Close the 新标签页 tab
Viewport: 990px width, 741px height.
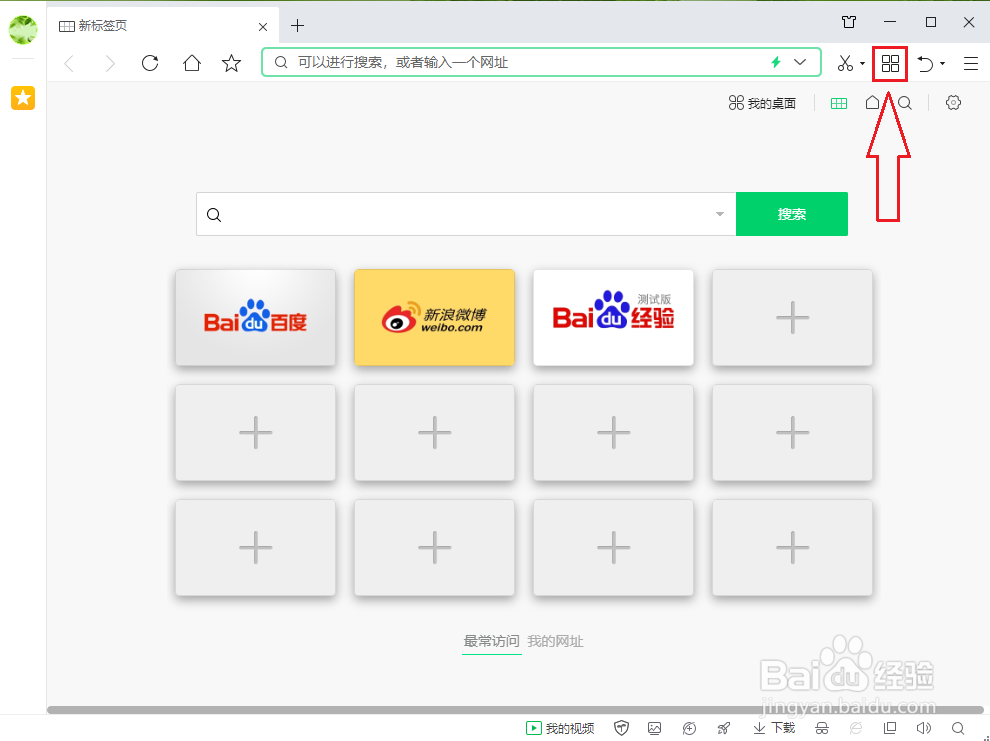click(x=263, y=27)
